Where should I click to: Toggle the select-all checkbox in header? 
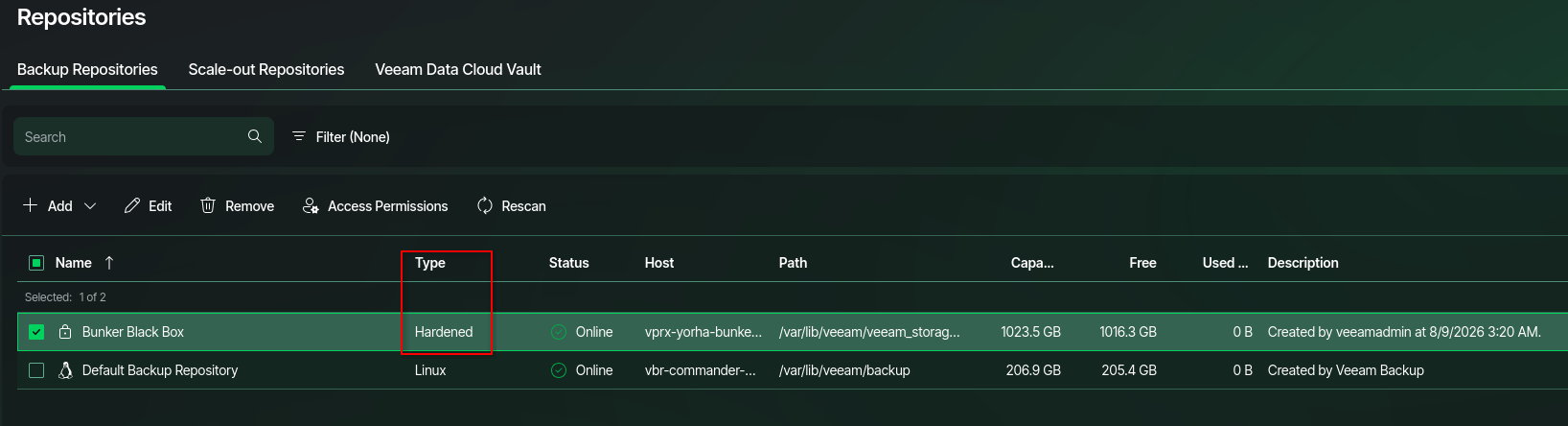[x=36, y=263]
